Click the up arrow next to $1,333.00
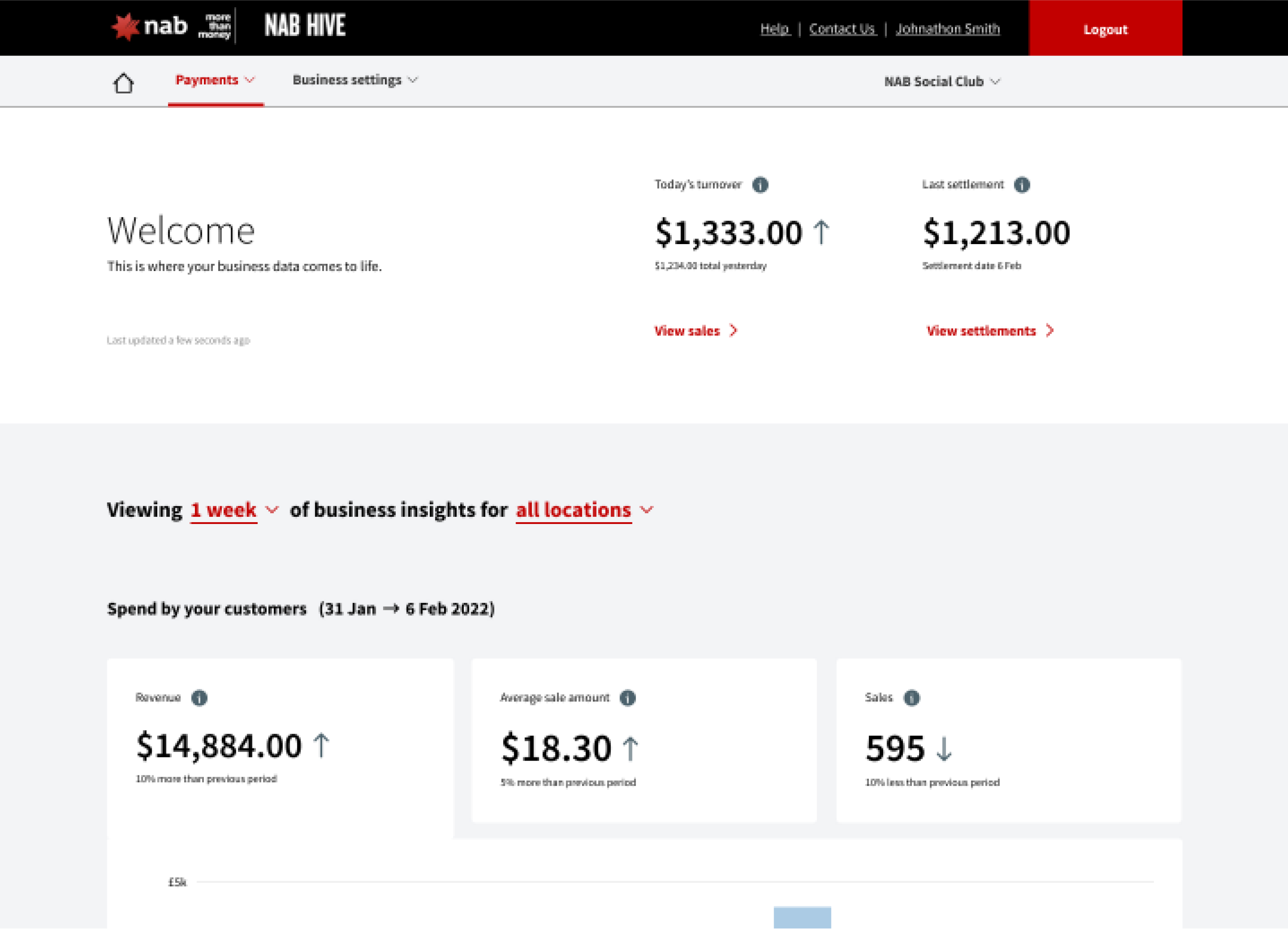 click(x=821, y=232)
